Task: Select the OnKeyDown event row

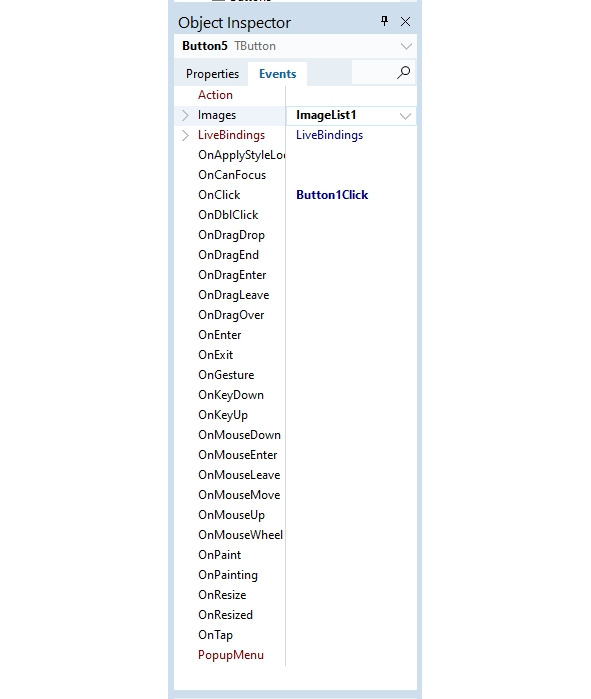Action: [296, 395]
